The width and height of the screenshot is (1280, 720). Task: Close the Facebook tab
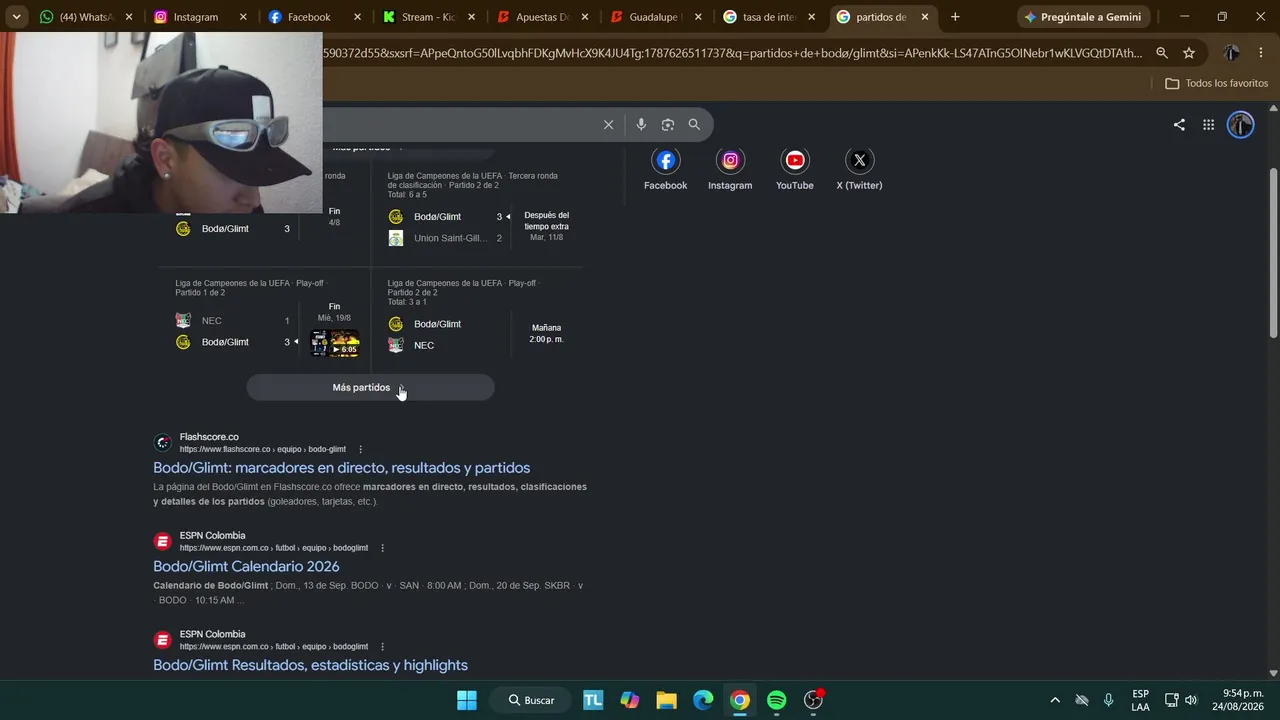click(357, 17)
